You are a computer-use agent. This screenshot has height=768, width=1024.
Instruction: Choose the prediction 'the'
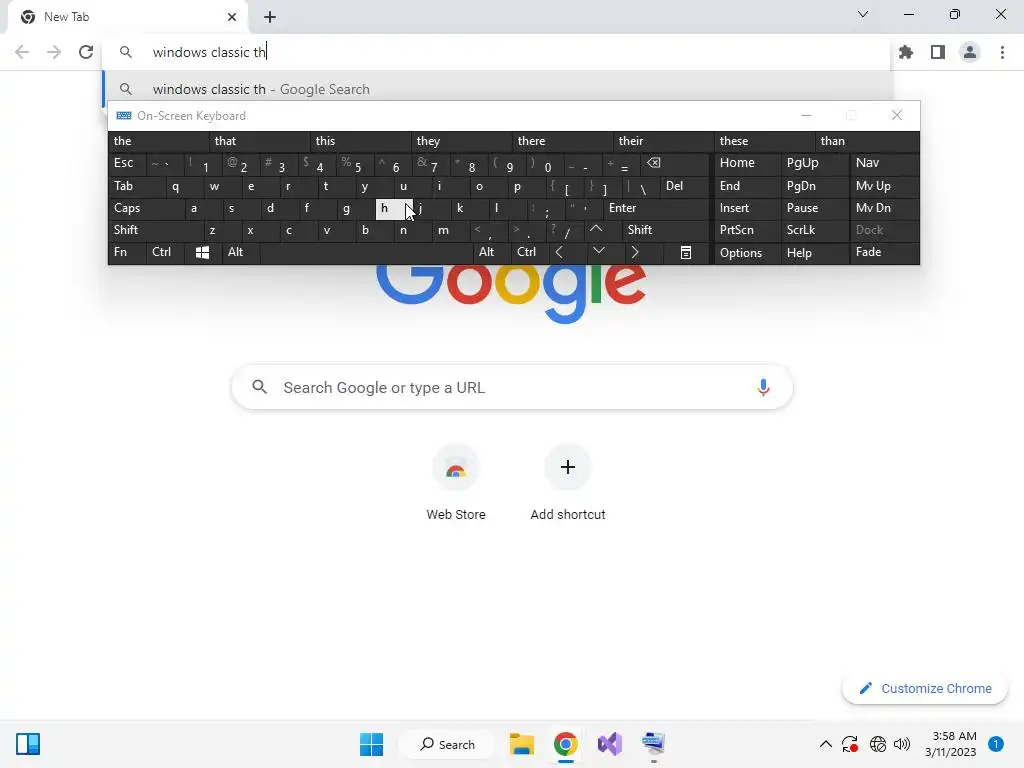(159, 141)
